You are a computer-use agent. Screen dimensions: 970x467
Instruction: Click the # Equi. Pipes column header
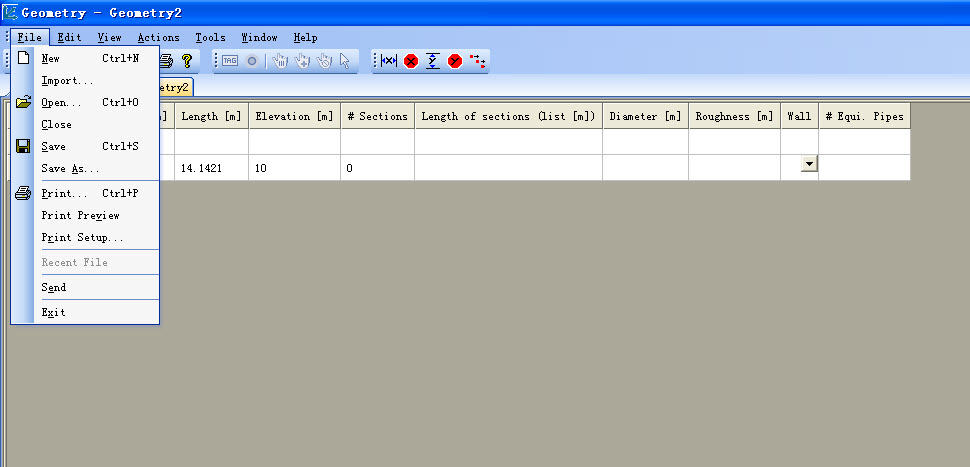point(864,116)
